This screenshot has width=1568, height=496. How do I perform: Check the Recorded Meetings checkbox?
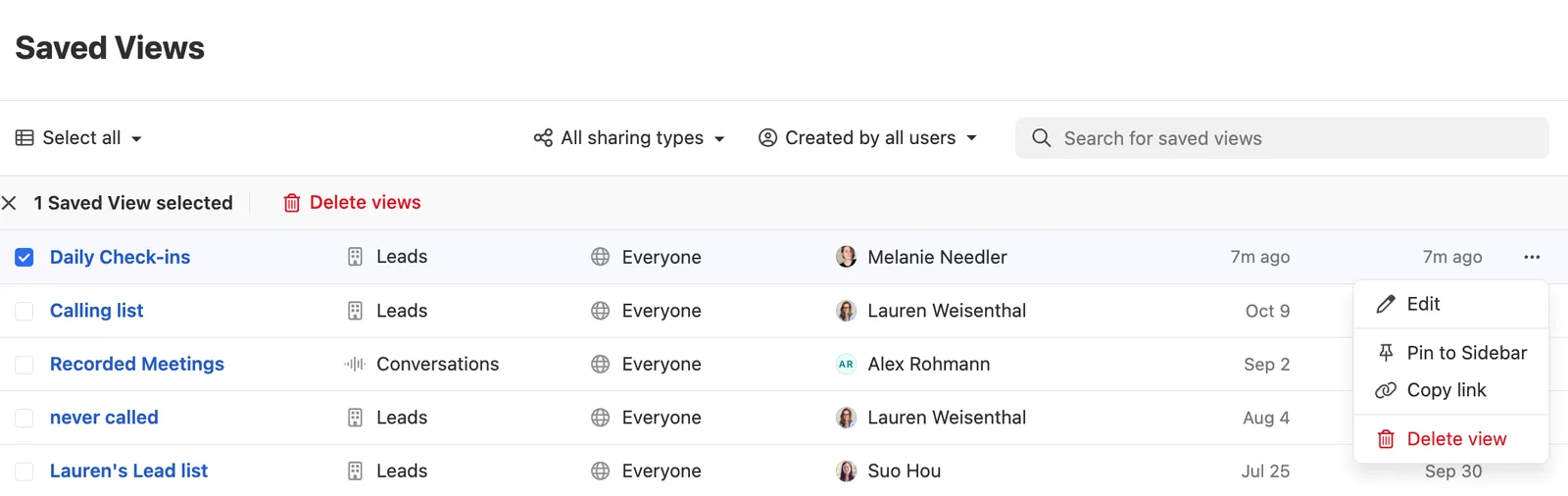point(24,365)
